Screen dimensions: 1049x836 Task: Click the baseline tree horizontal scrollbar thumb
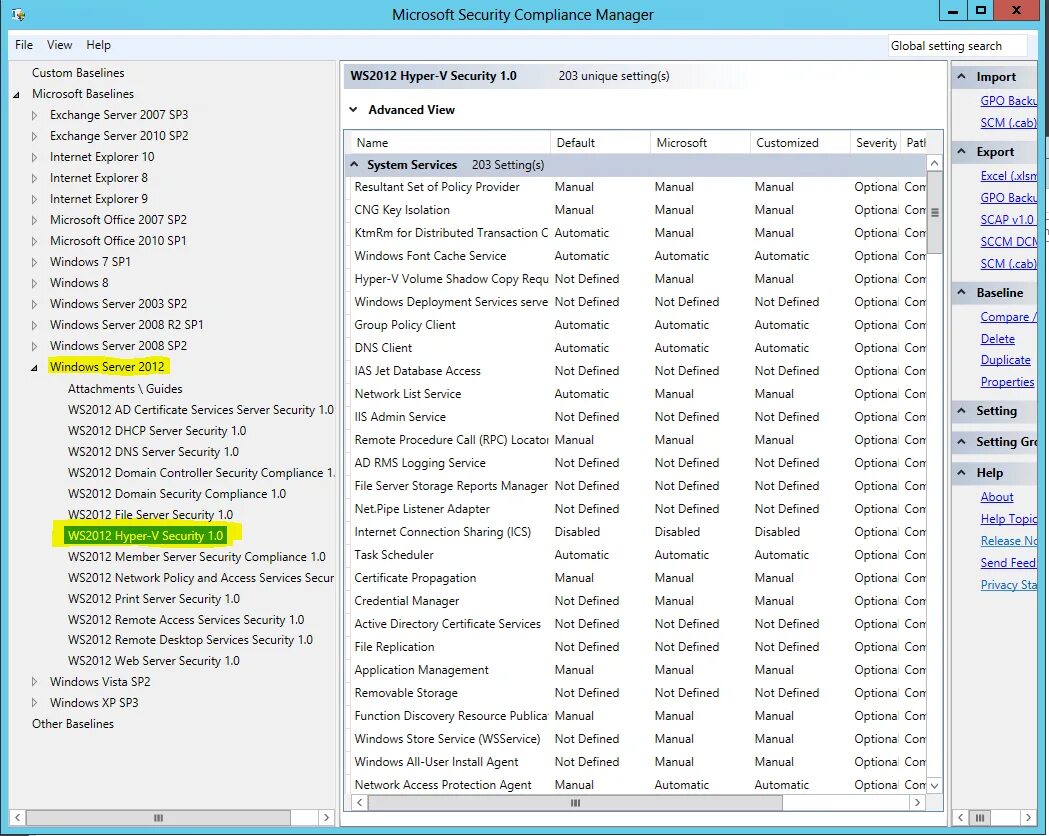coord(159,817)
